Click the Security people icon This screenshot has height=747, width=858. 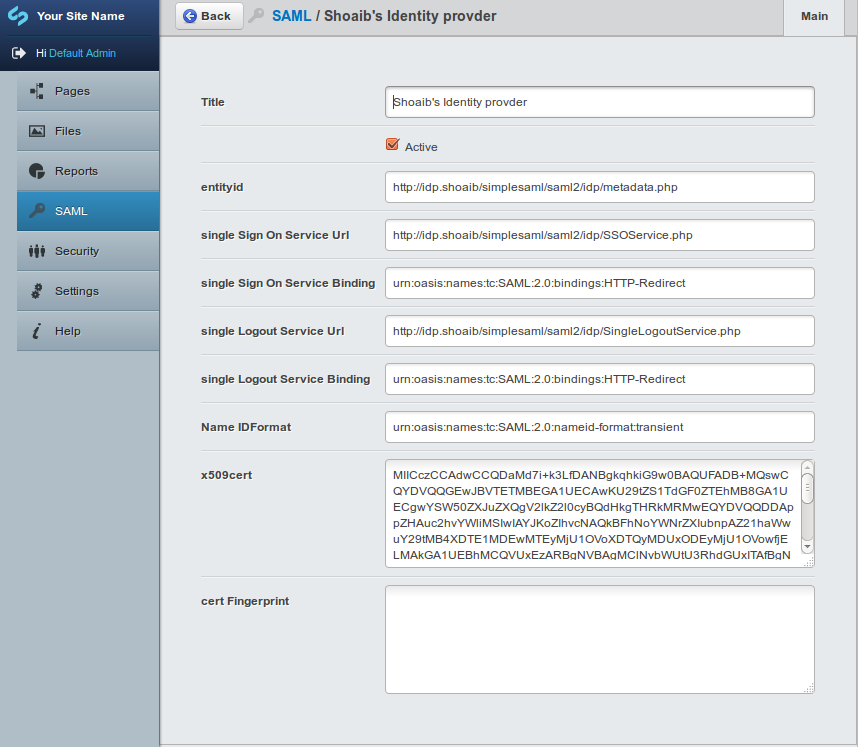pyautogui.click(x=37, y=251)
